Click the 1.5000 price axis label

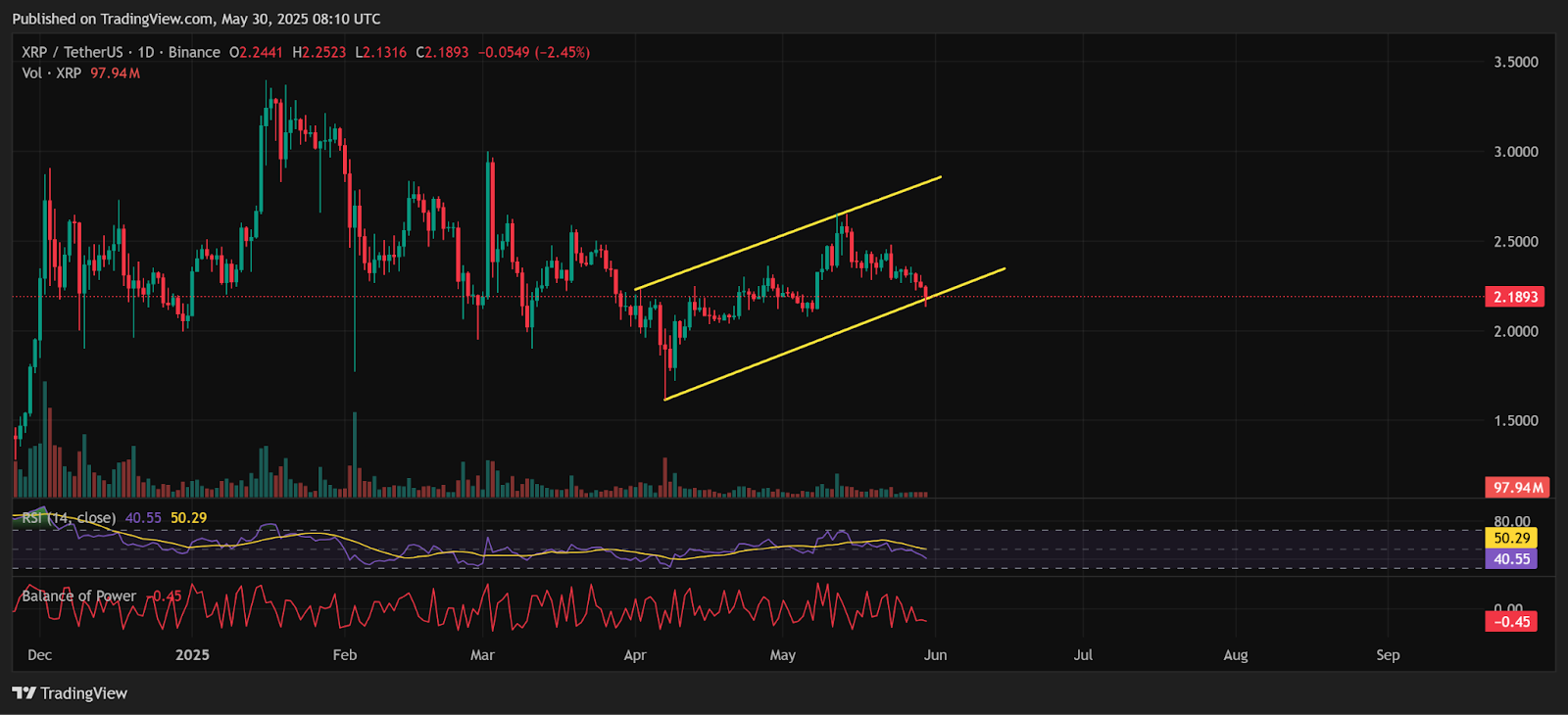pos(1516,421)
